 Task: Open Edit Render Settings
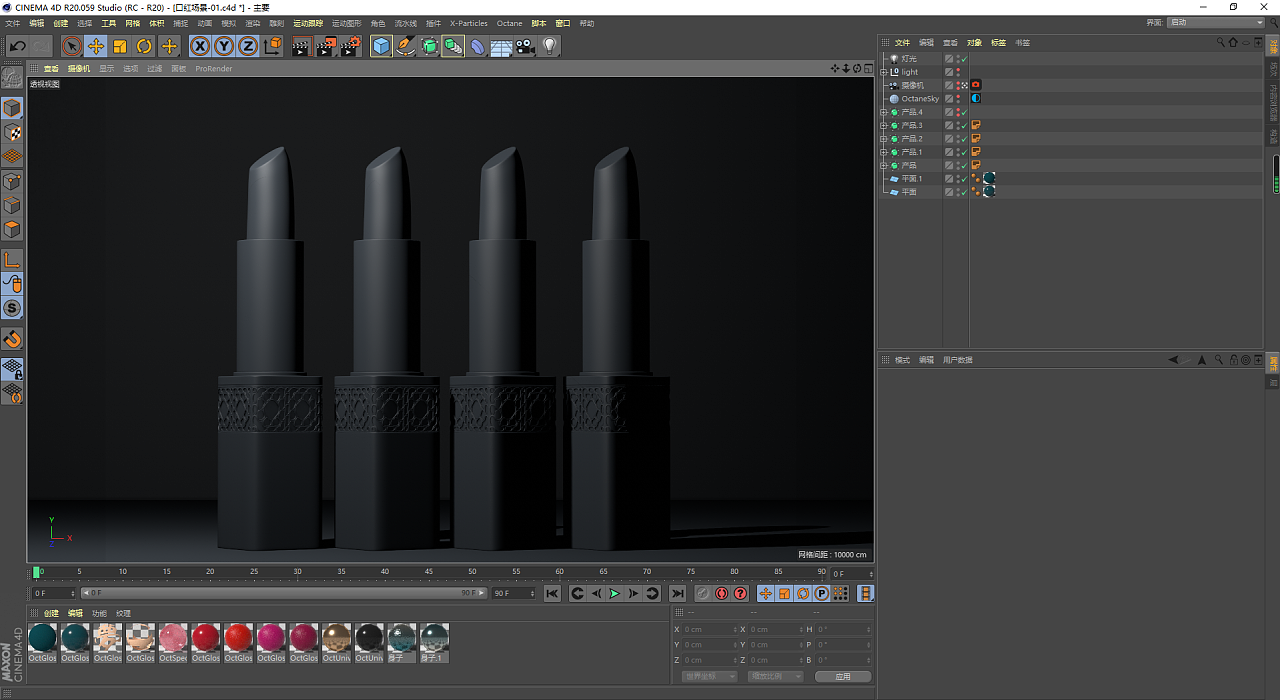tap(351, 46)
